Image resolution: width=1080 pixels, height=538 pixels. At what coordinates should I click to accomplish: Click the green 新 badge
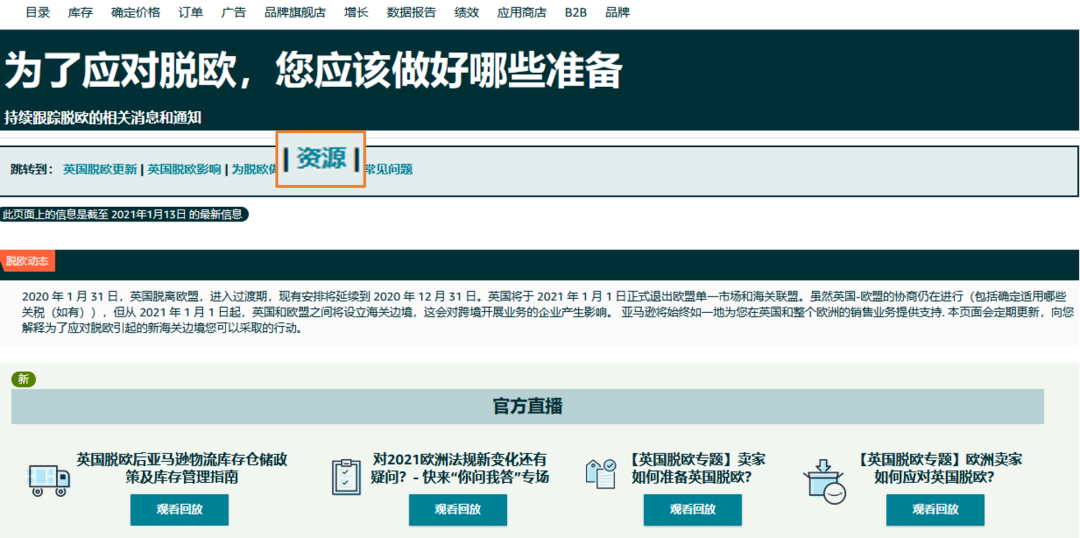[24, 379]
